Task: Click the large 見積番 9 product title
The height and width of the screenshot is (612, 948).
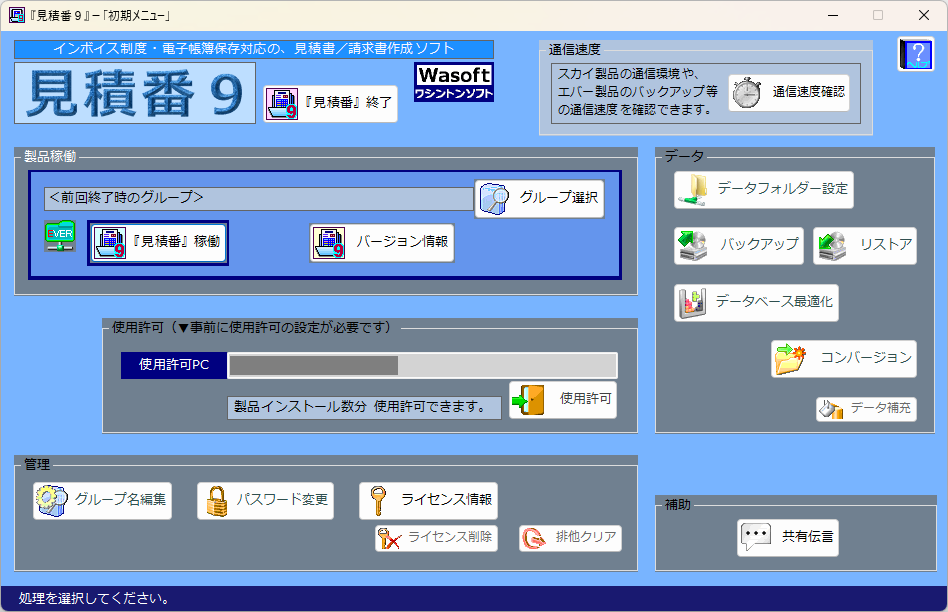Action: [135, 93]
